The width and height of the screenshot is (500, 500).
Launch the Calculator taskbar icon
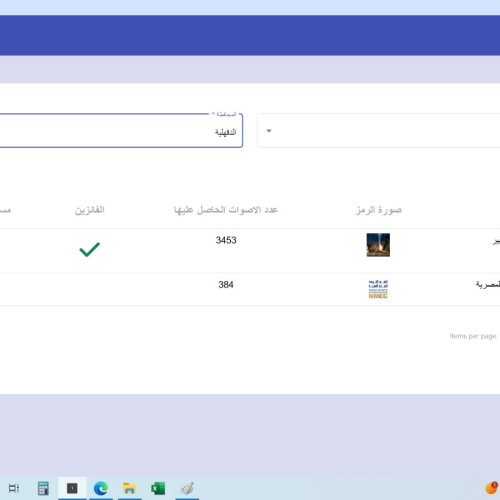point(43,488)
